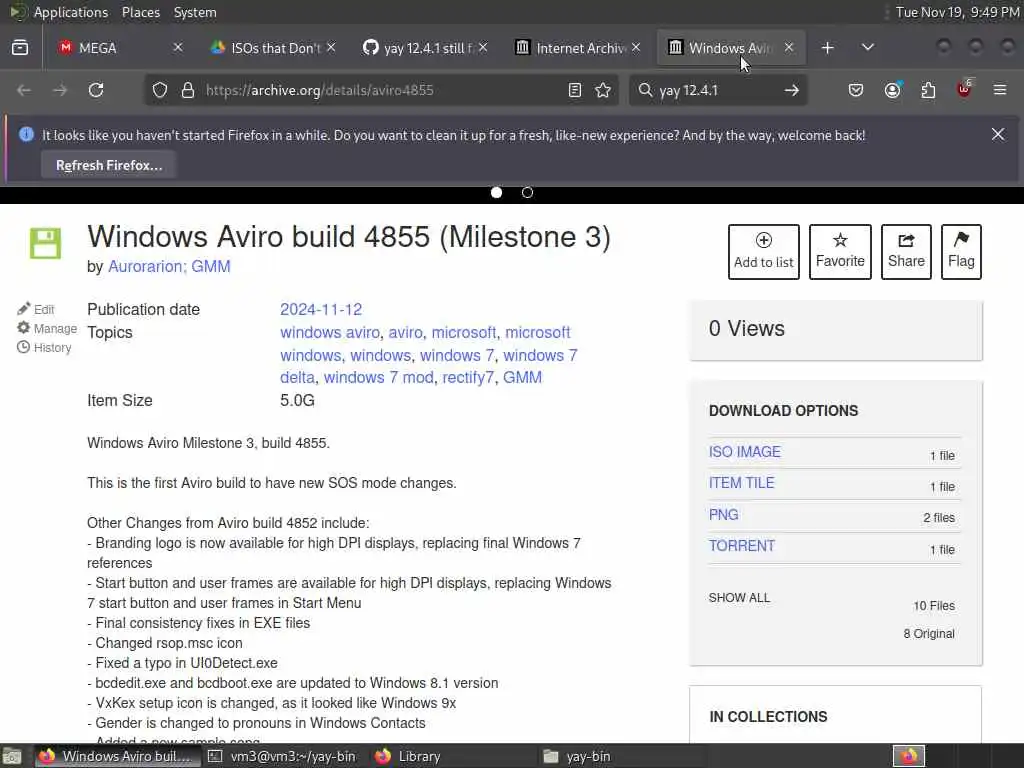This screenshot has width=1024, height=768.
Task: Open the 'windows 7 mod' topic link
Action: [379, 377]
